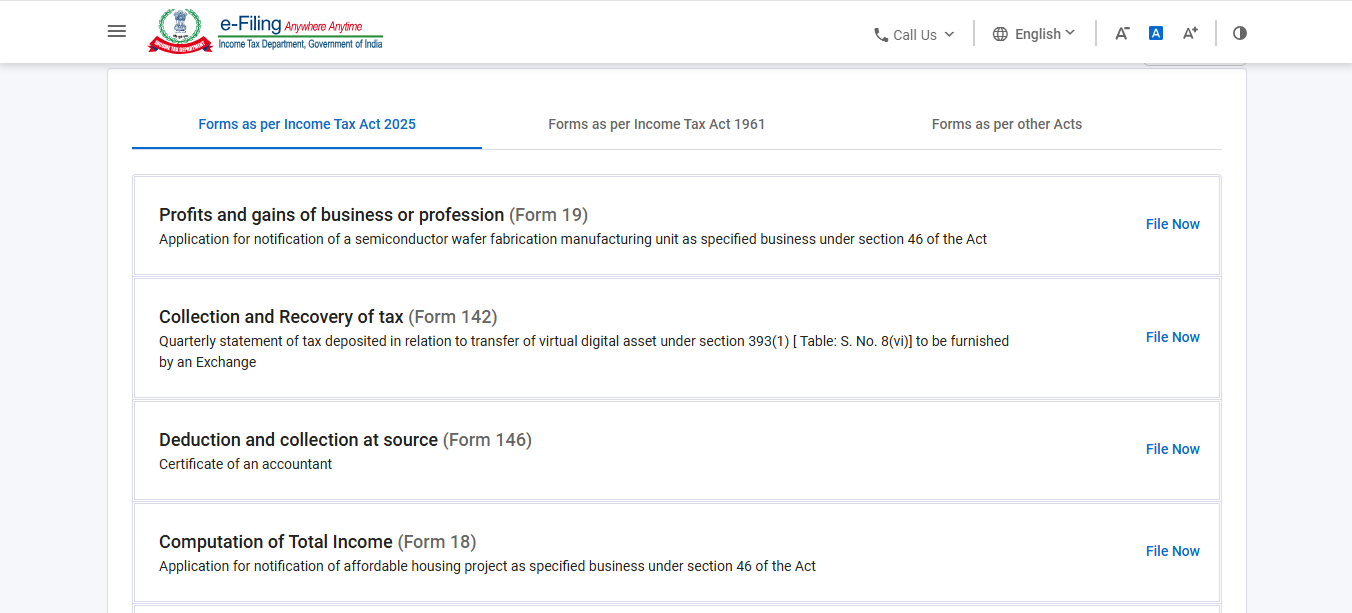This screenshot has width=1352, height=613.
Task: Click the e-Filing Anywhere Anytime logo text
Action: 300,31
